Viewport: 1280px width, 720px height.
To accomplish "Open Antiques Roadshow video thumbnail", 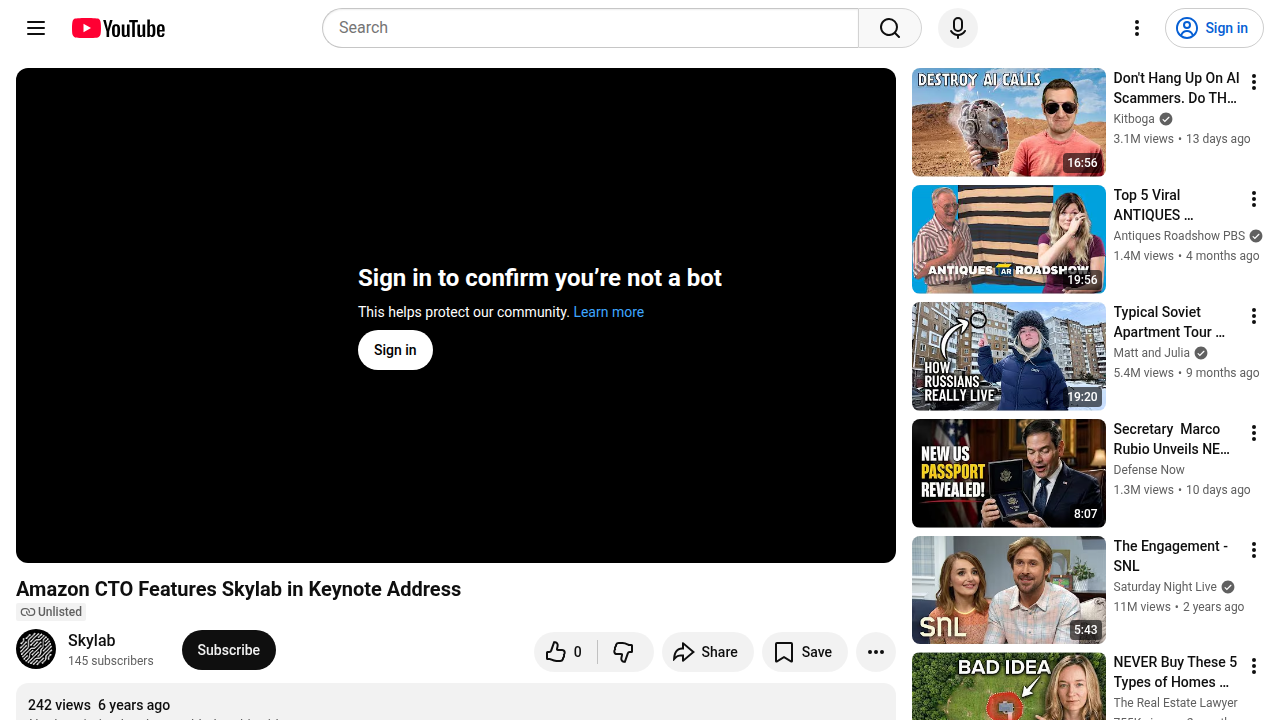I will (1009, 239).
